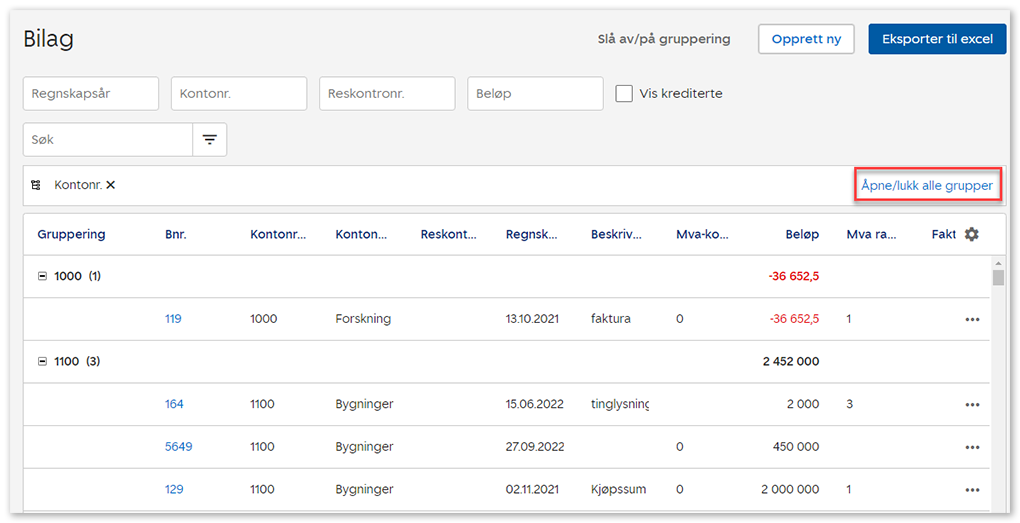Open column settings gear icon

coord(971,234)
